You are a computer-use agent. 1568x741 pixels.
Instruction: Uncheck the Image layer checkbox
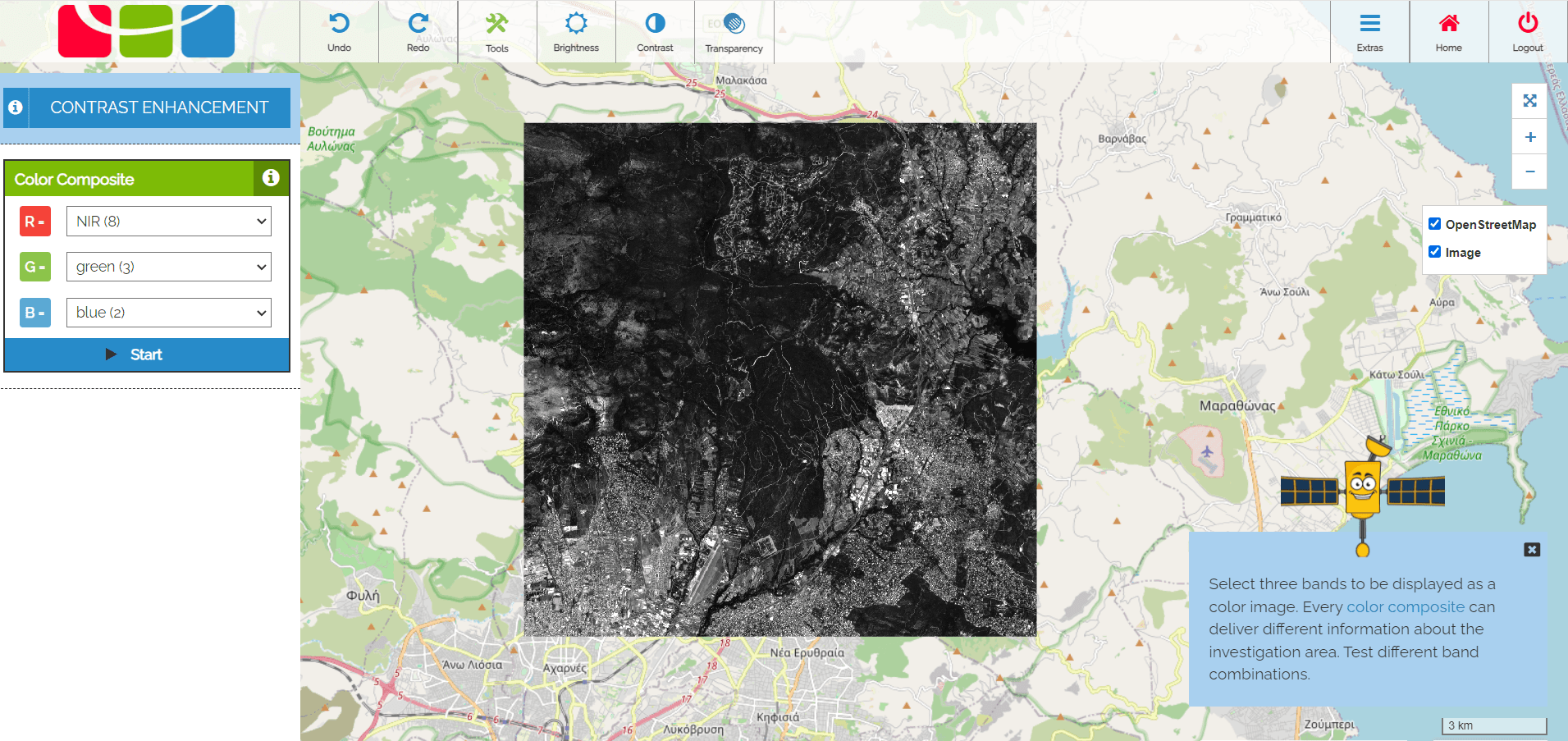pos(1434,252)
